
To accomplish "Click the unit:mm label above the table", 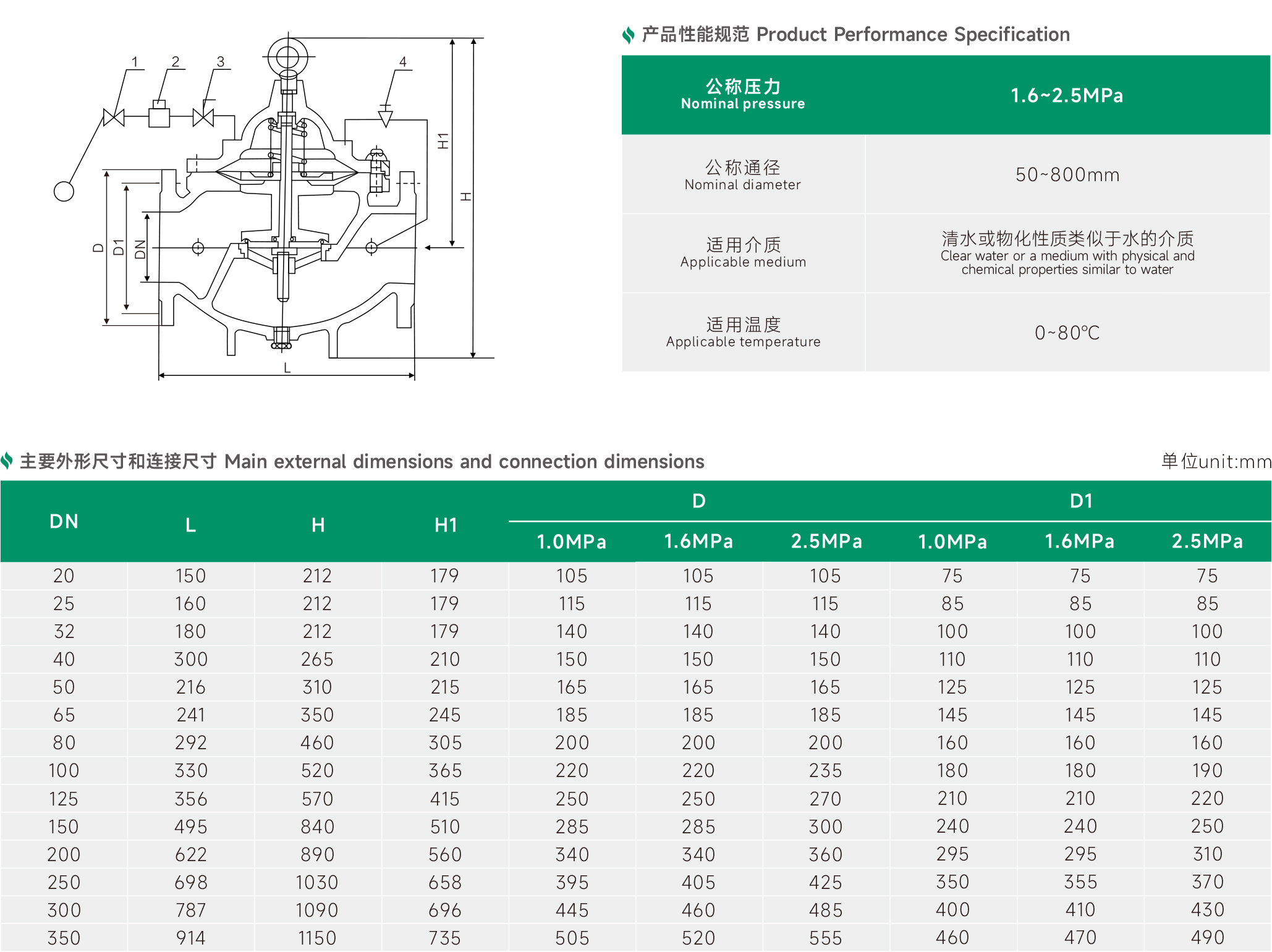I will pos(1215,461).
